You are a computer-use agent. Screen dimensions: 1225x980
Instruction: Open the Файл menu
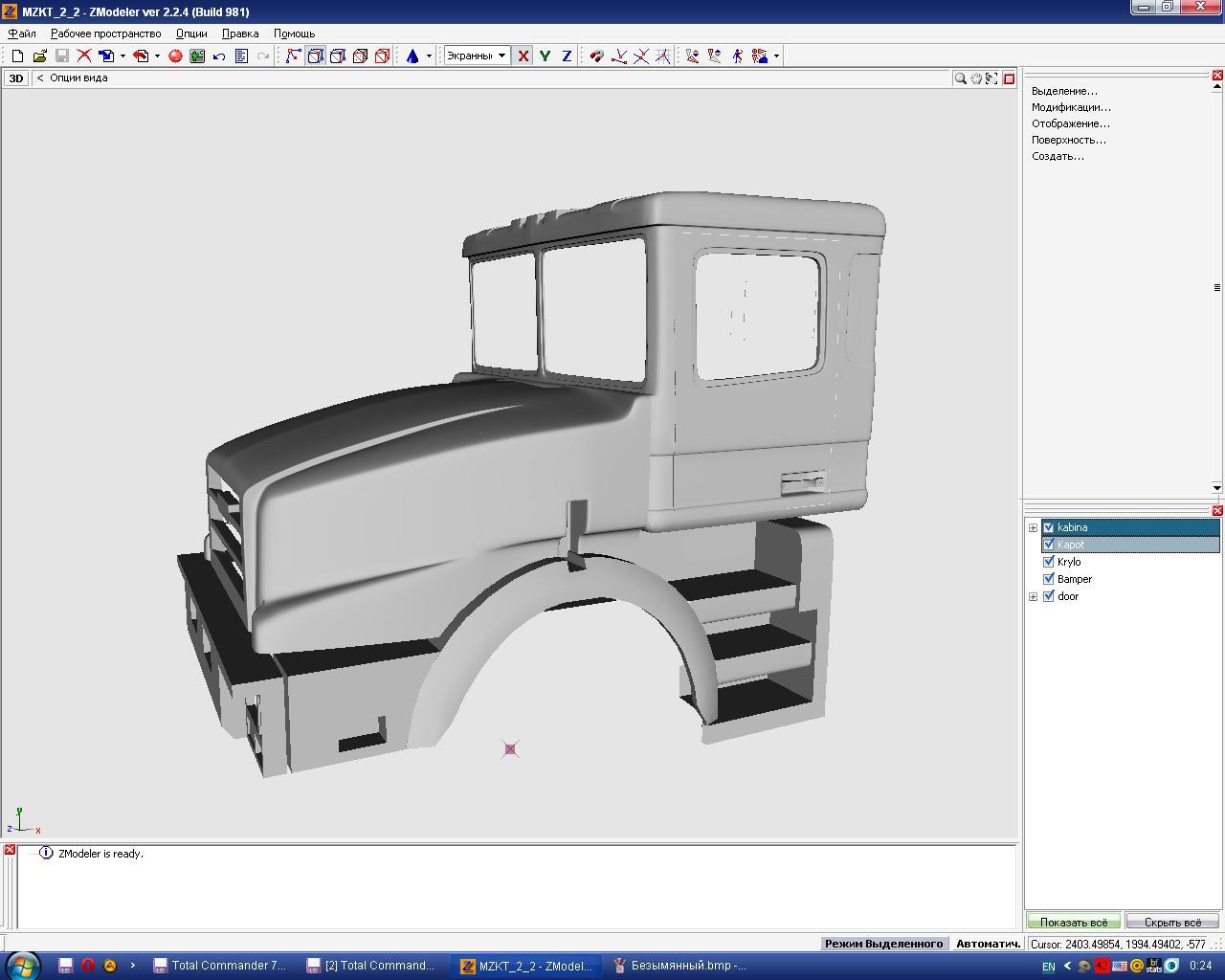pyautogui.click(x=22, y=33)
